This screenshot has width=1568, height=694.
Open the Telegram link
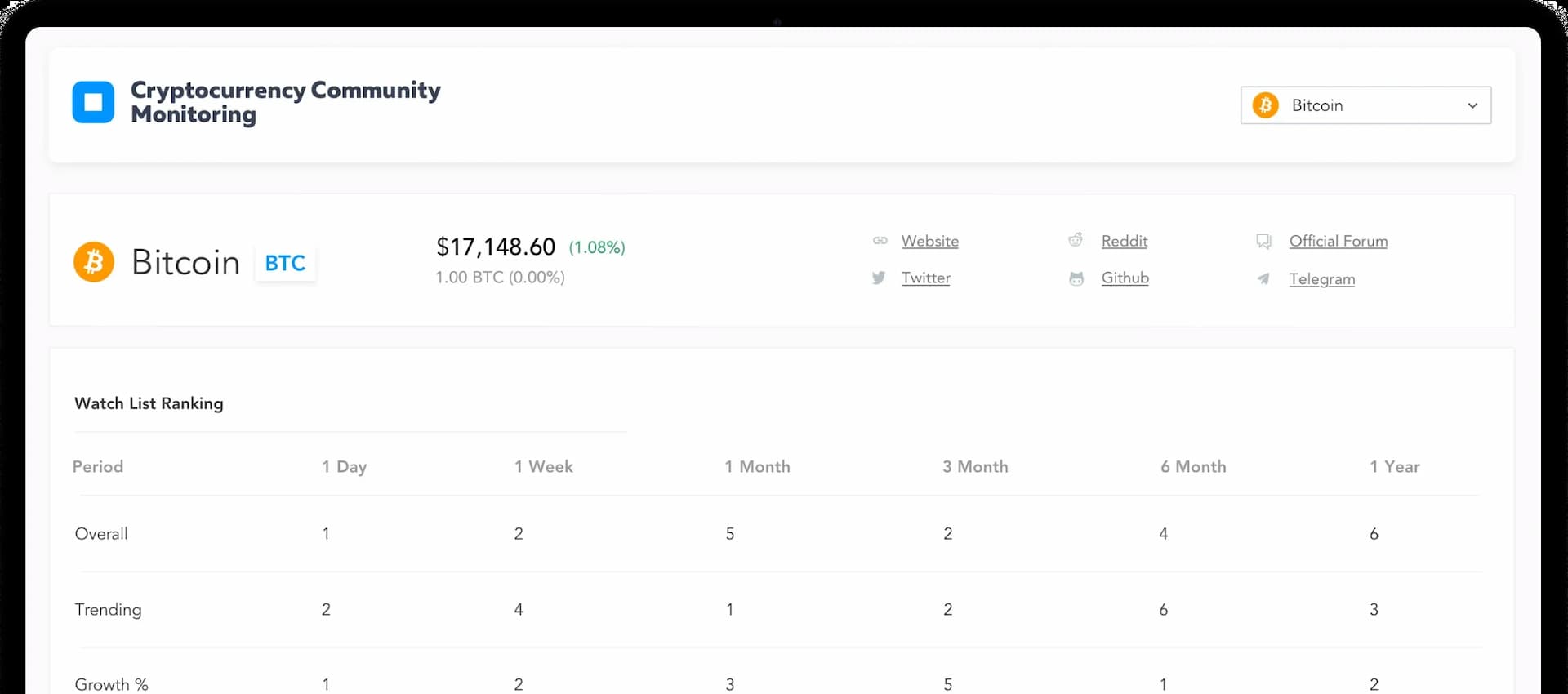(1321, 278)
